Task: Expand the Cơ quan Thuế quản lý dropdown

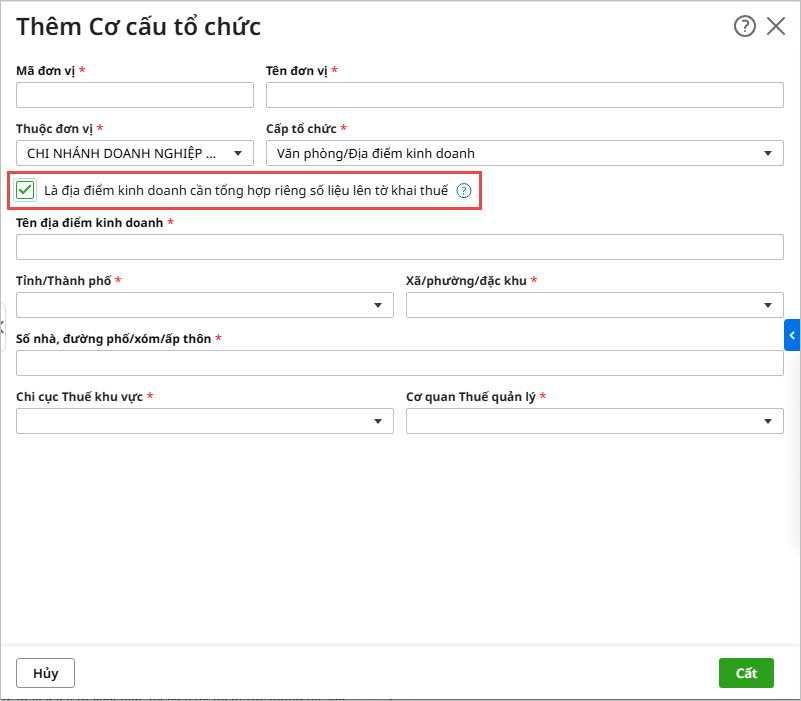Action: click(x=767, y=422)
